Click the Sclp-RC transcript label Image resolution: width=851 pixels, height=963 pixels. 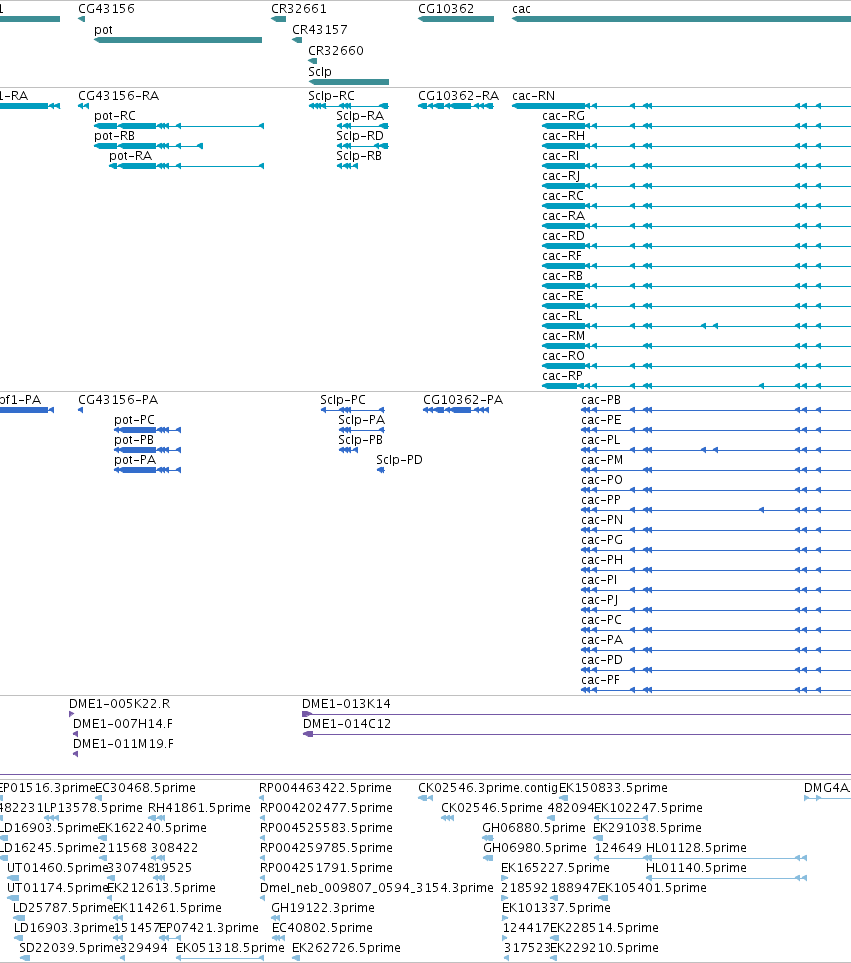pyautogui.click(x=332, y=96)
